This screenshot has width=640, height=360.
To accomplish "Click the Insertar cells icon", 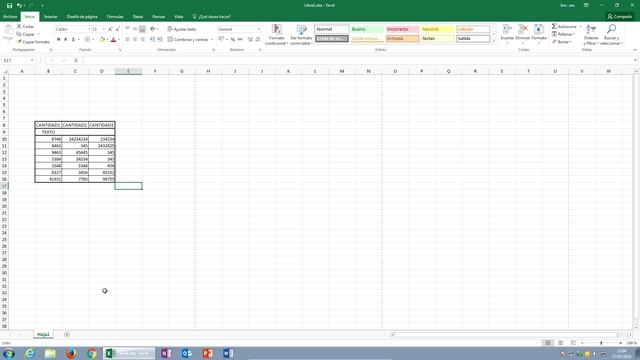I will coord(507,30).
